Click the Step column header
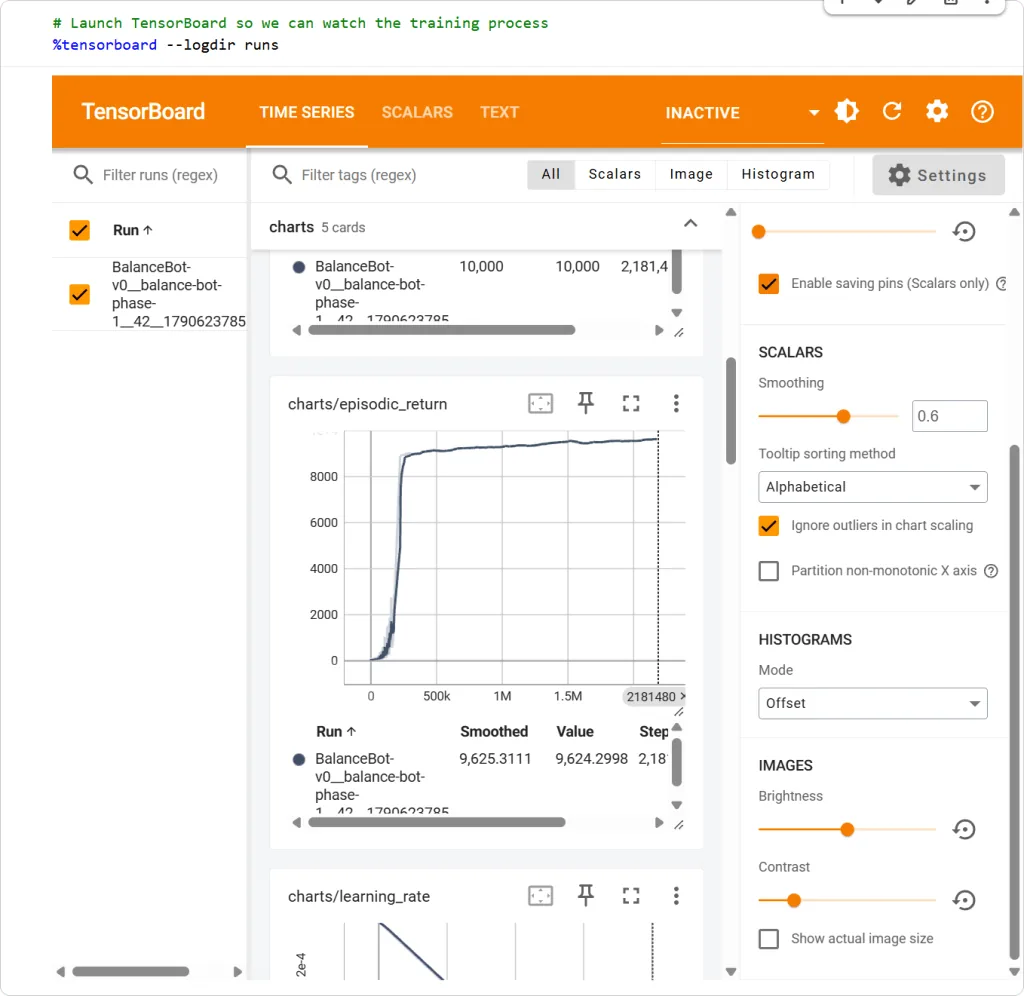1024x996 pixels. click(x=654, y=731)
